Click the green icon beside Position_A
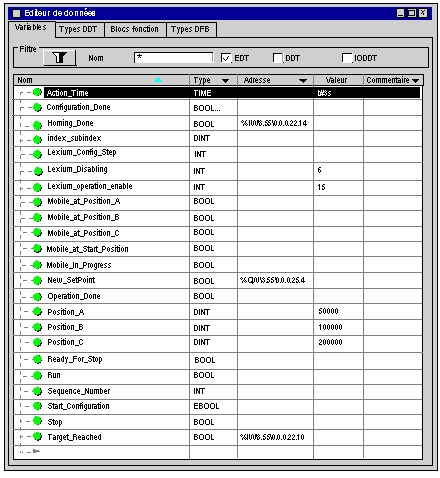Viewport: 440px width, 478px height. coord(37,312)
